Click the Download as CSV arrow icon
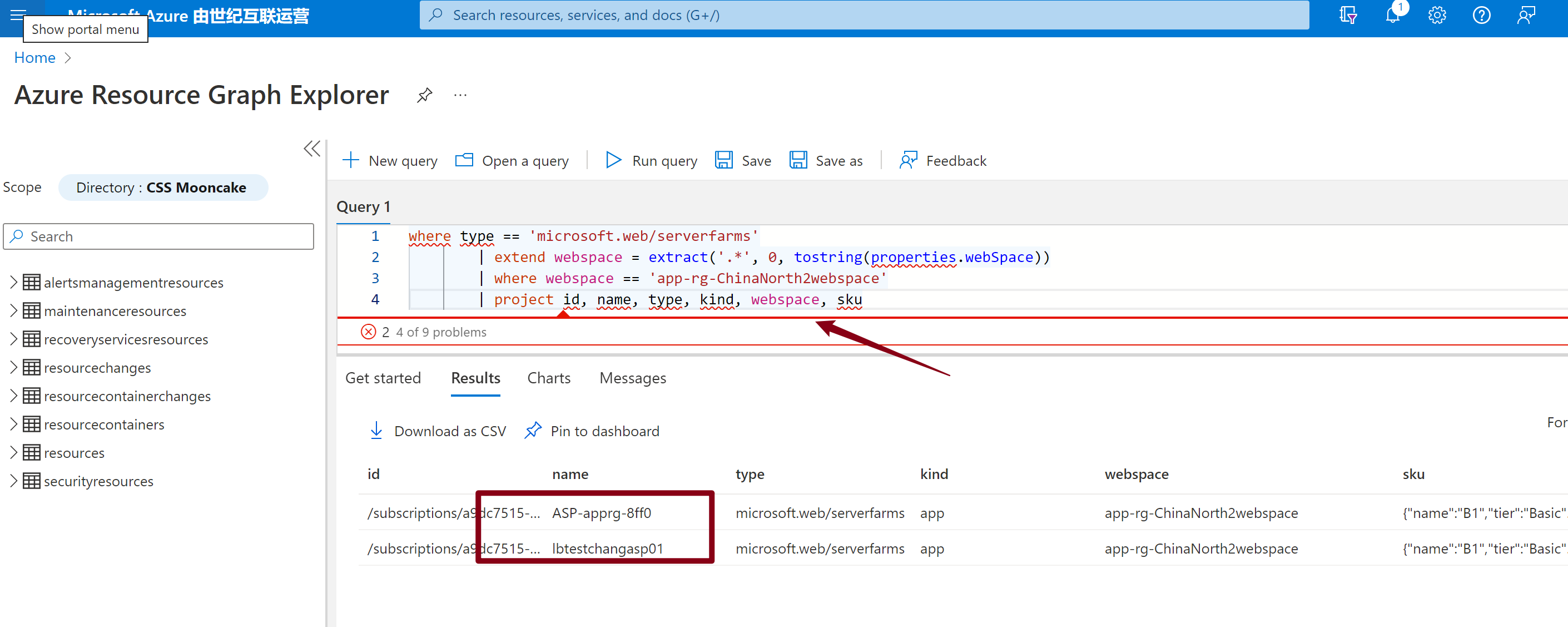The height and width of the screenshot is (627, 1568). point(376,431)
